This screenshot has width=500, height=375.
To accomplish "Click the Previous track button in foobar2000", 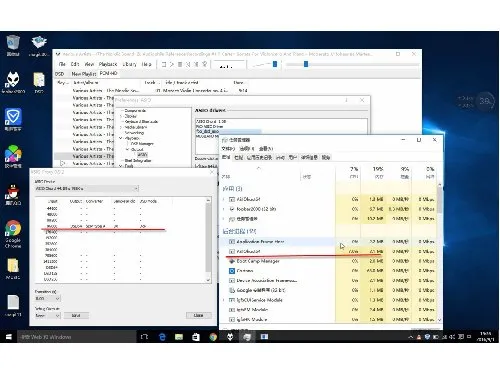I will coord(188,64).
